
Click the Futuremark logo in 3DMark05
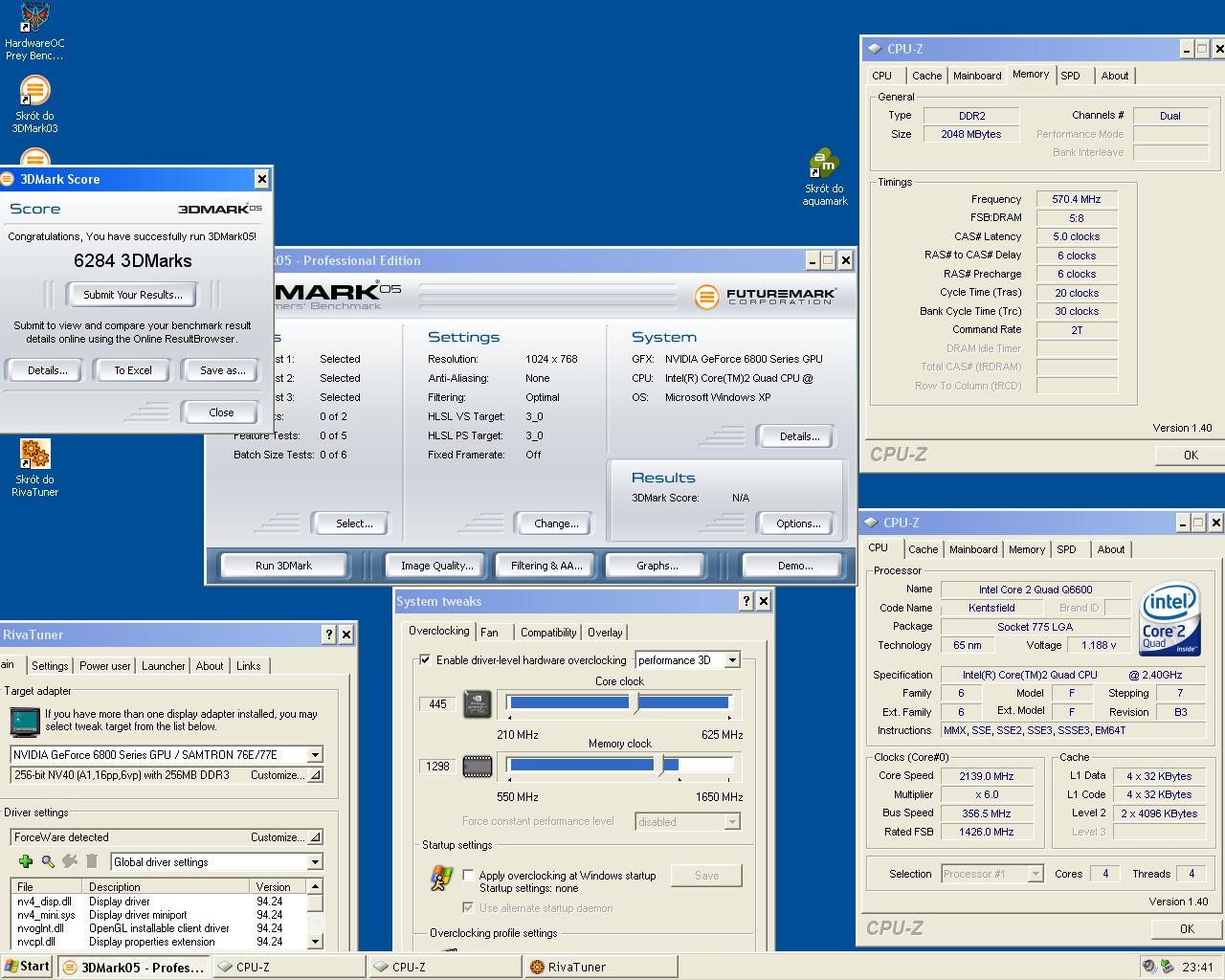[x=766, y=296]
